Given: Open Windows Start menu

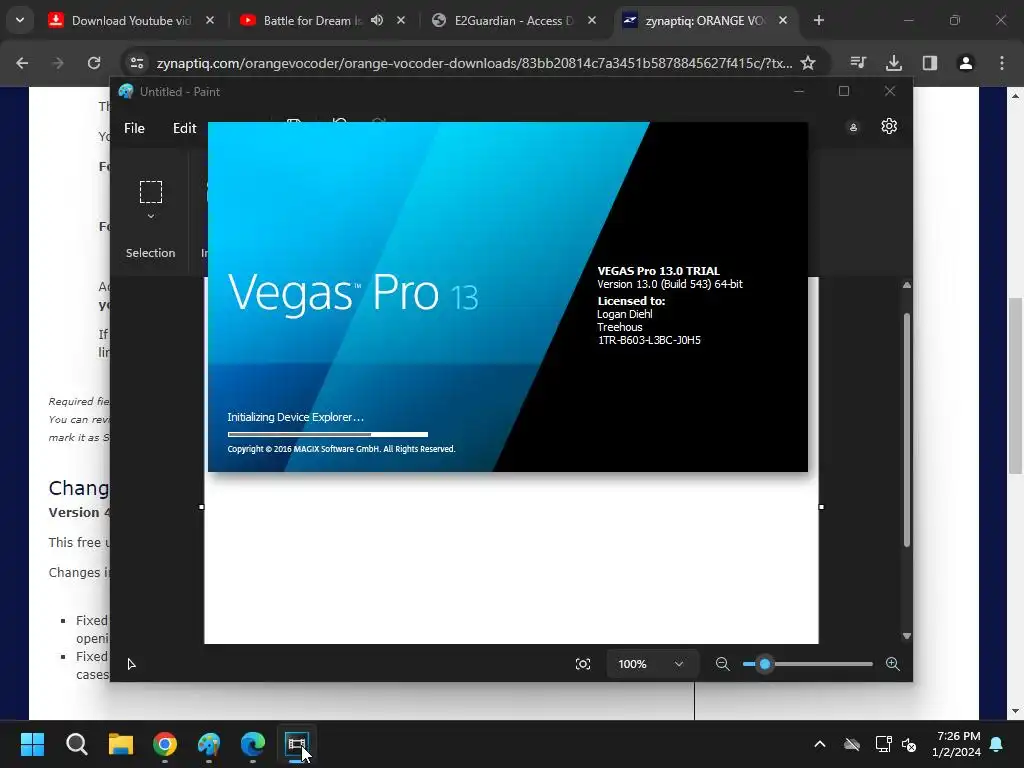Looking at the screenshot, I should [x=32, y=744].
